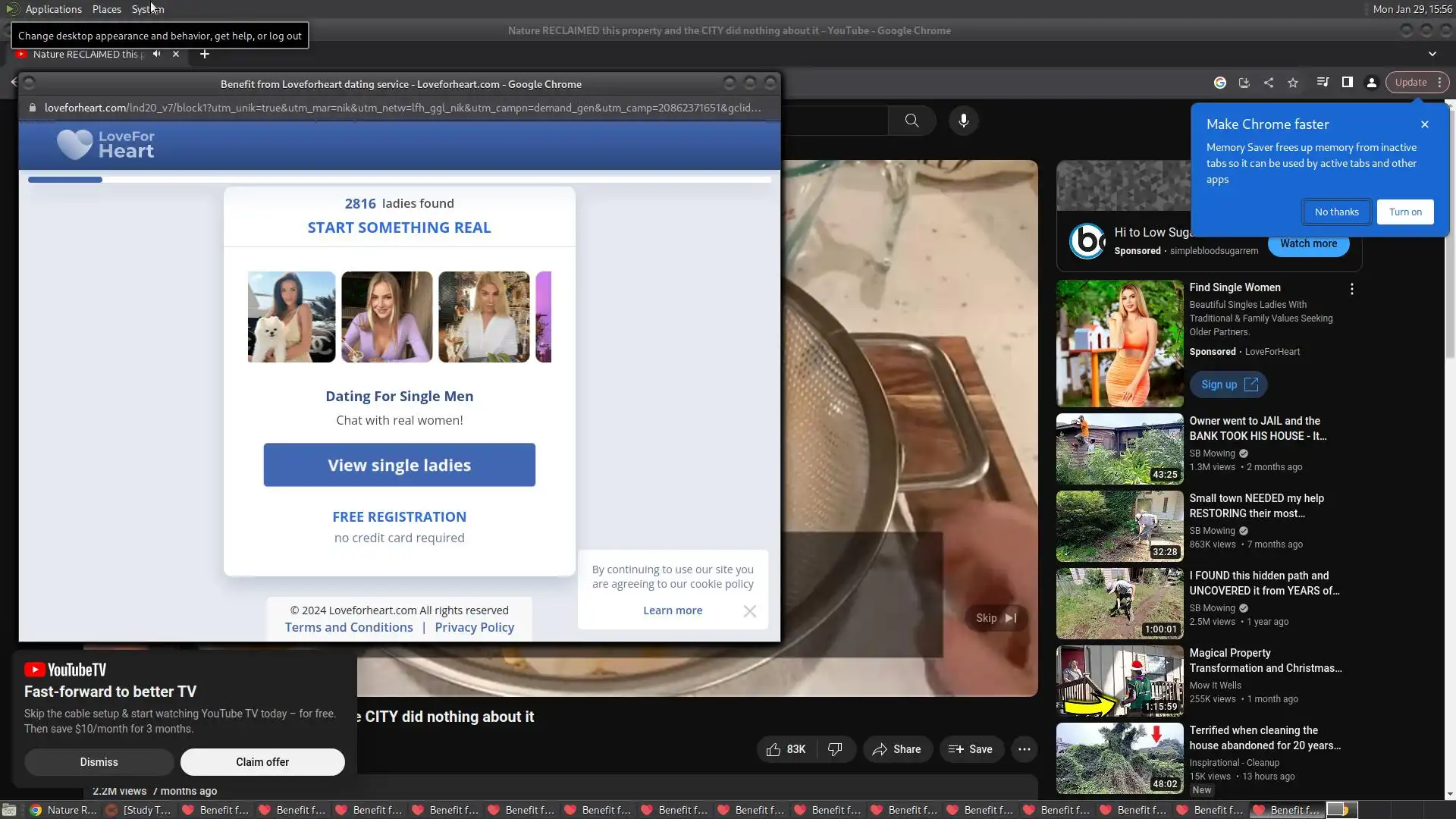Open the Applications menu
This screenshot has height=819, width=1456.
point(53,9)
